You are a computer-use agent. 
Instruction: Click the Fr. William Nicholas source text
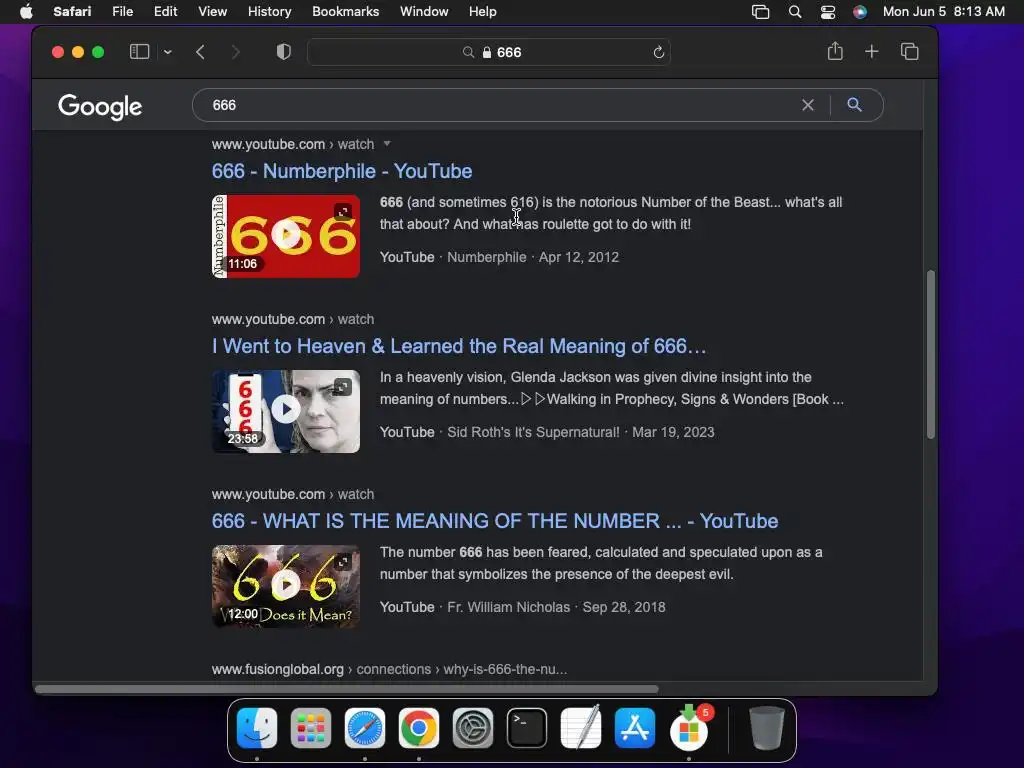click(508, 607)
